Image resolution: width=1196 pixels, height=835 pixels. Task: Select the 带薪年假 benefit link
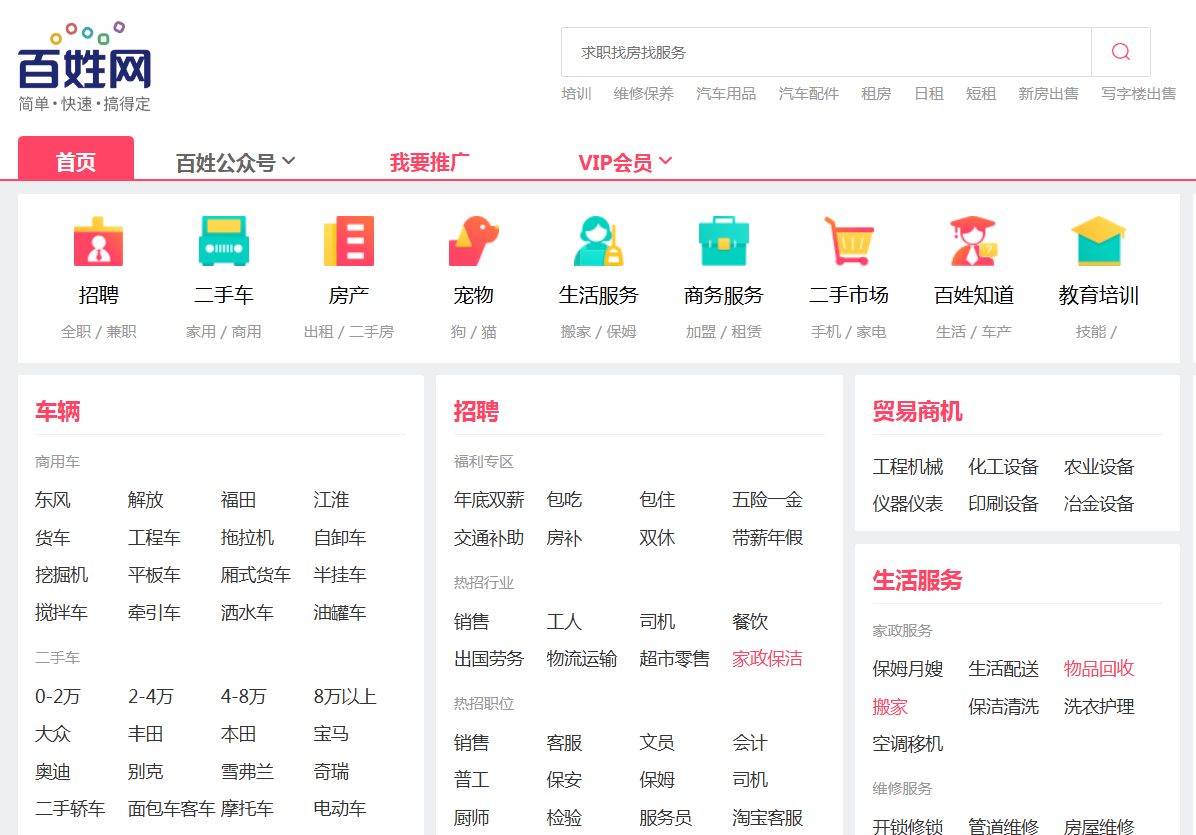pos(767,538)
